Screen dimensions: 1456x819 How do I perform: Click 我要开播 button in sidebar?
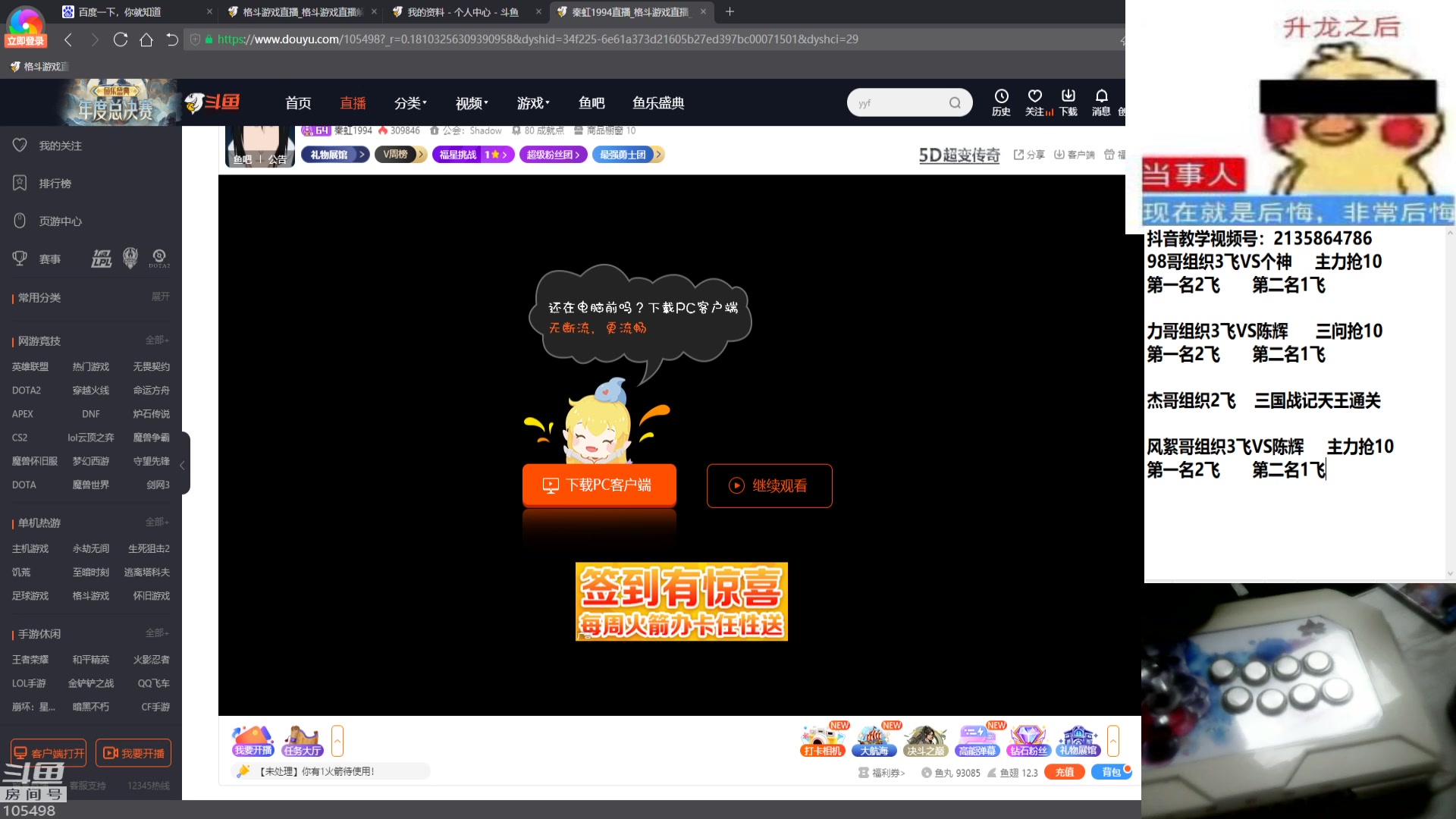coord(133,753)
